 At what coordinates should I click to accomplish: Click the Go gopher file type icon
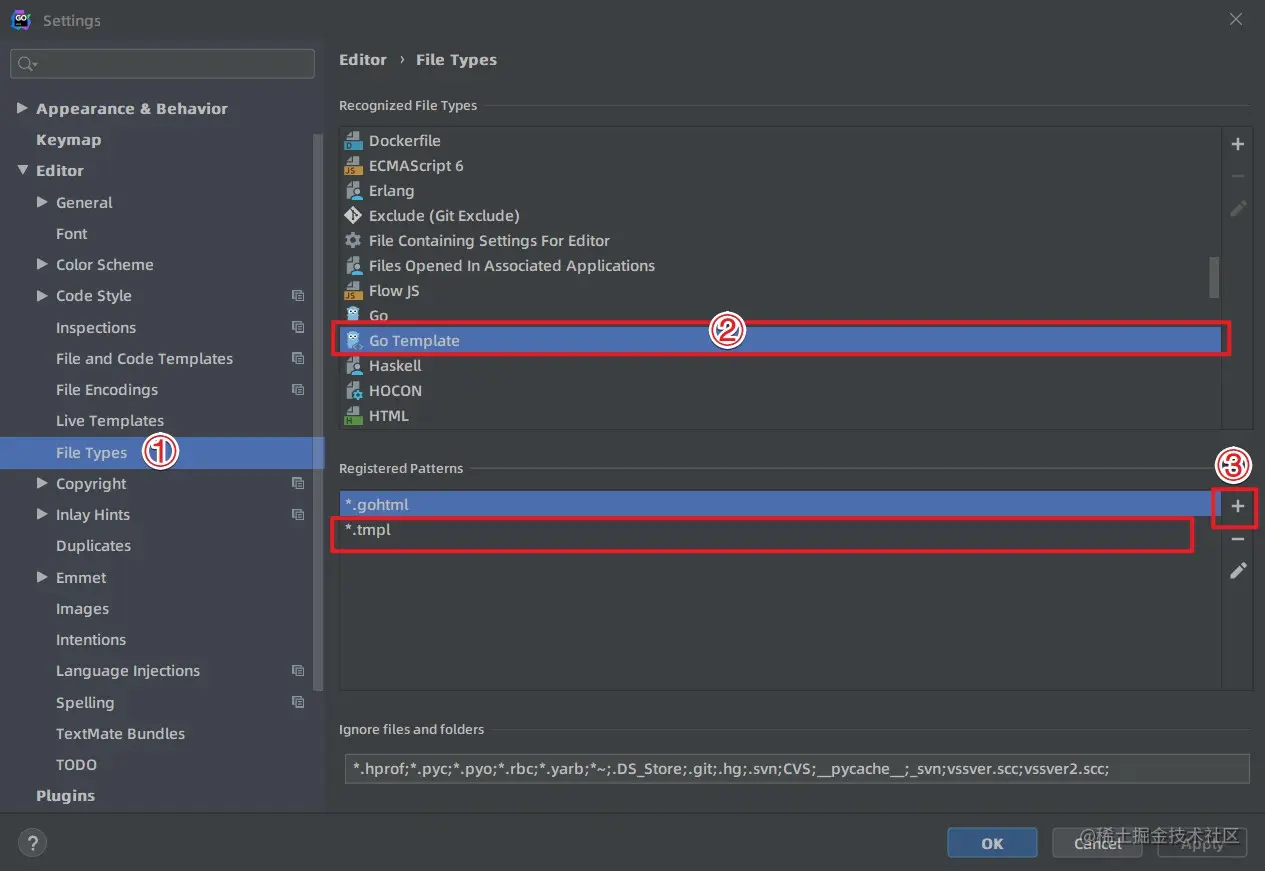click(352, 316)
